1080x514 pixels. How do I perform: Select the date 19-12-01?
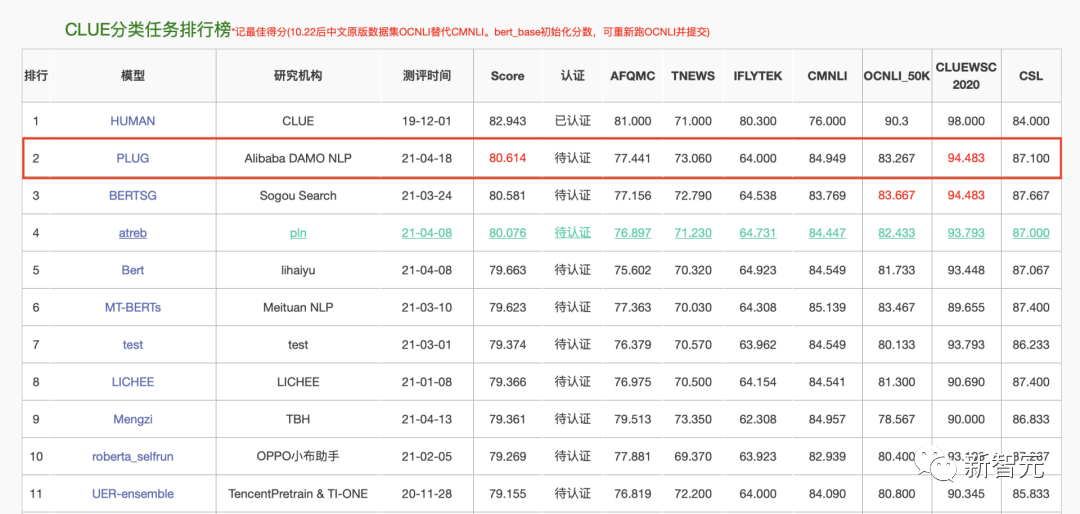(x=426, y=121)
